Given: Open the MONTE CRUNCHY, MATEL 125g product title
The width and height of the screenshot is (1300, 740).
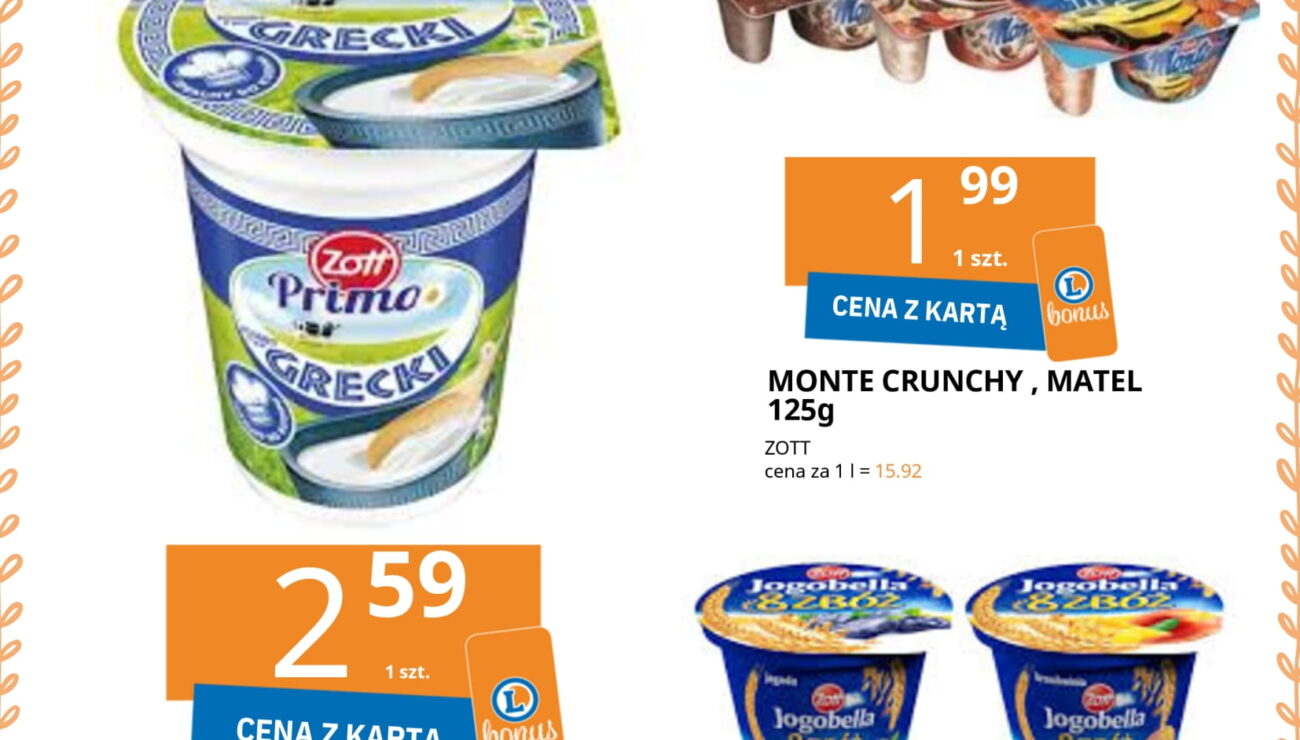Looking at the screenshot, I should coord(954,395).
